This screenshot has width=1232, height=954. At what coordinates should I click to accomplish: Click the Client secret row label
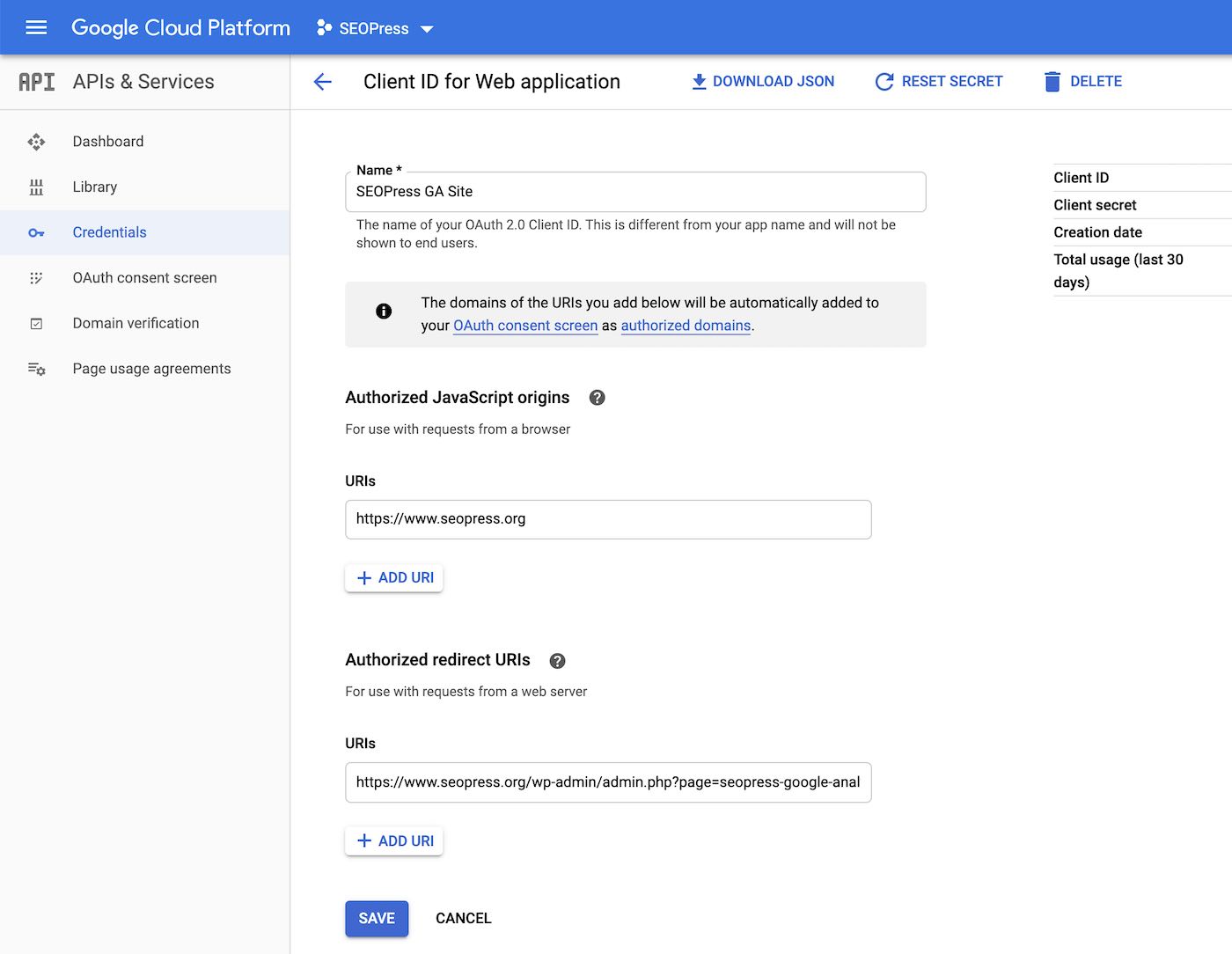[1096, 205]
